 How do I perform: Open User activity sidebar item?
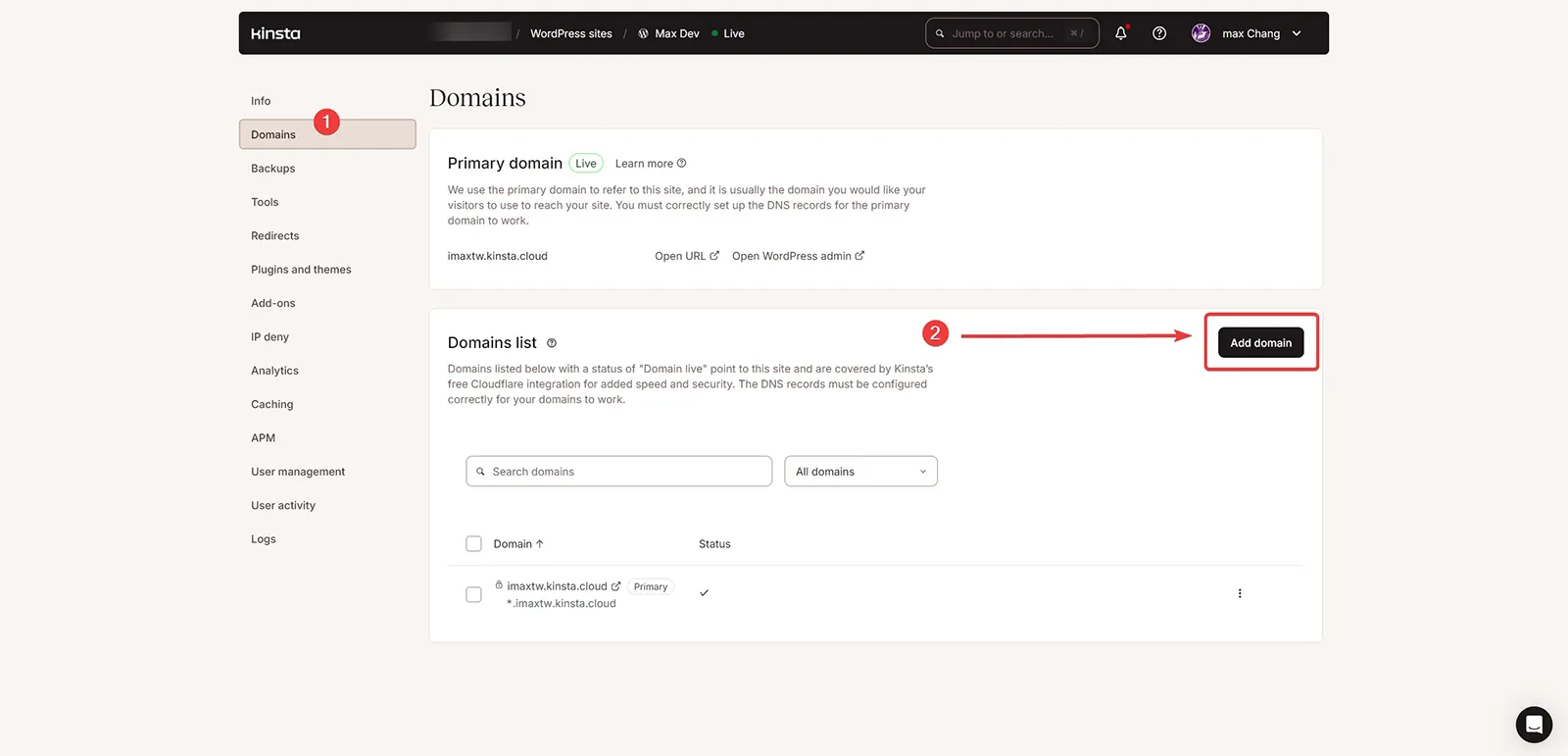click(x=283, y=505)
